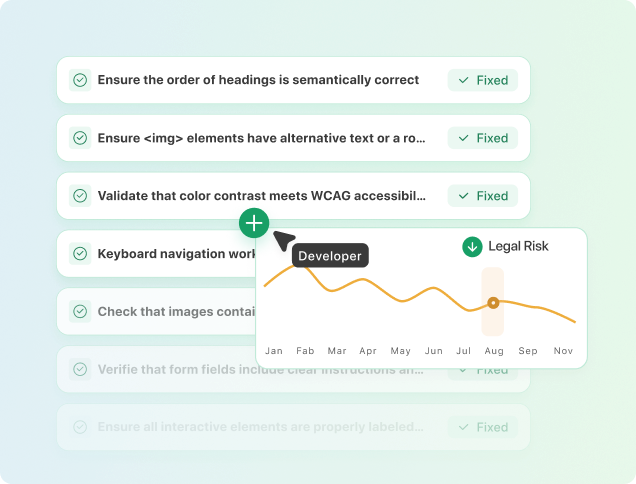Click Fixed badge on color contrast row
This screenshot has width=636, height=484.
(x=483, y=196)
